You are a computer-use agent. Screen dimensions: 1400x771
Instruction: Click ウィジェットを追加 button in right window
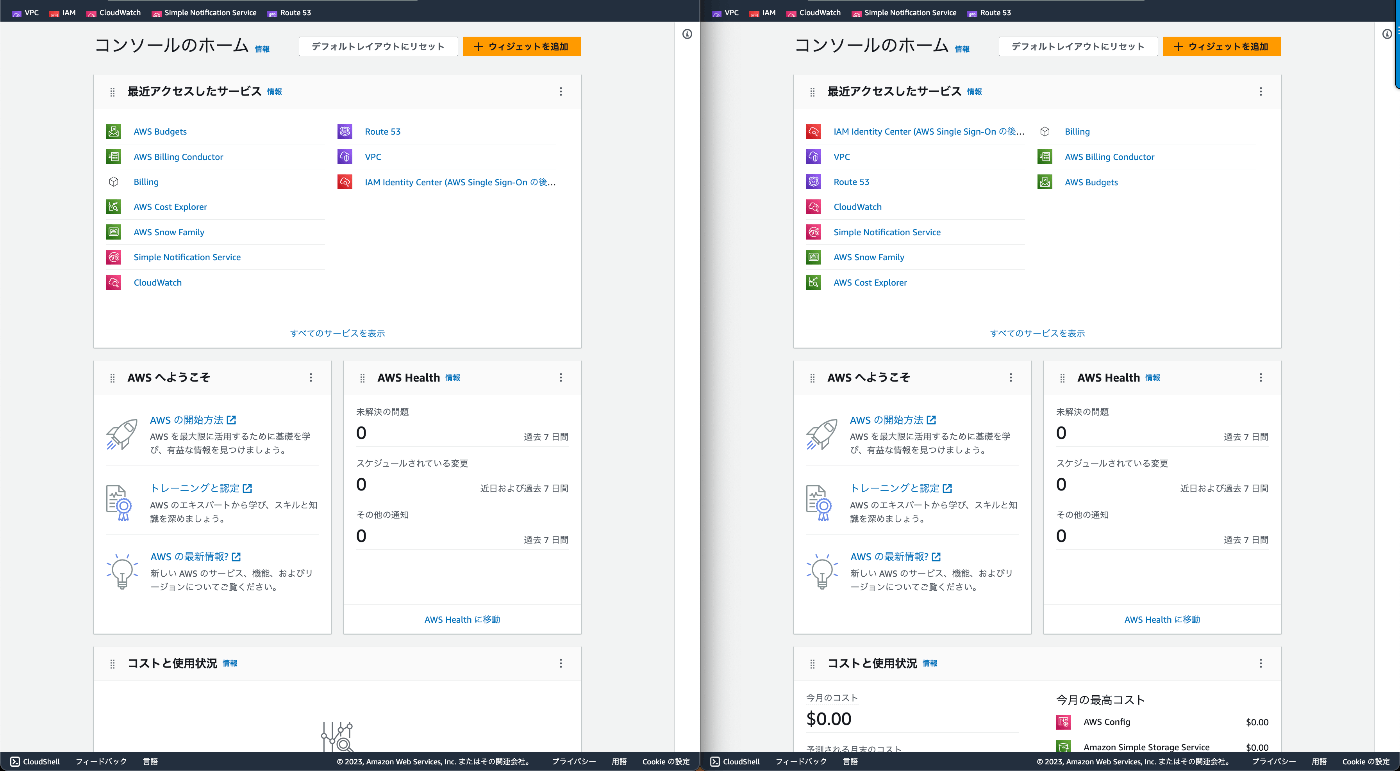point(1222,46)
